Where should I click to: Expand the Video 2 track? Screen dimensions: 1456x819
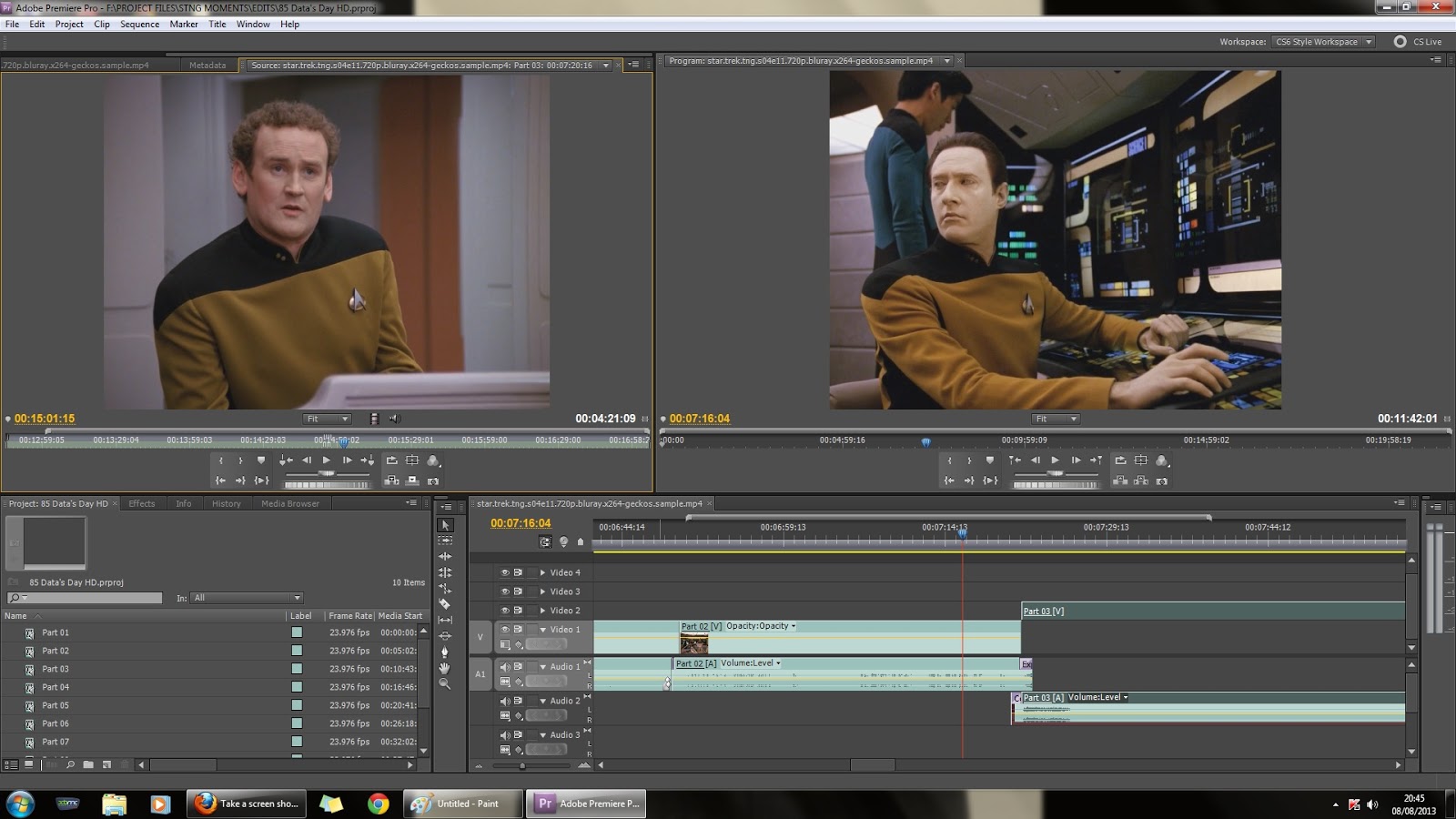click(x=543, y=611)
